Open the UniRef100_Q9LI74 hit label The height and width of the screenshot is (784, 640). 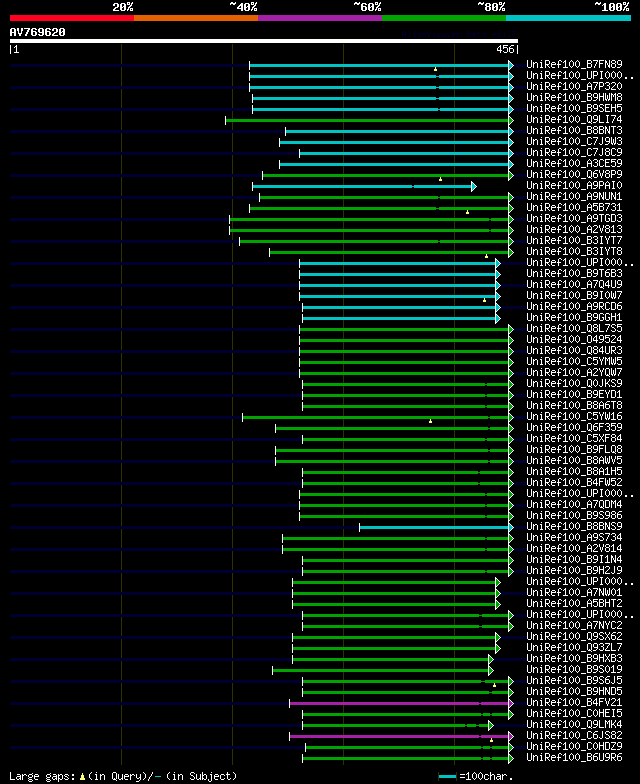pyautogui.click(x=574, y=120)
